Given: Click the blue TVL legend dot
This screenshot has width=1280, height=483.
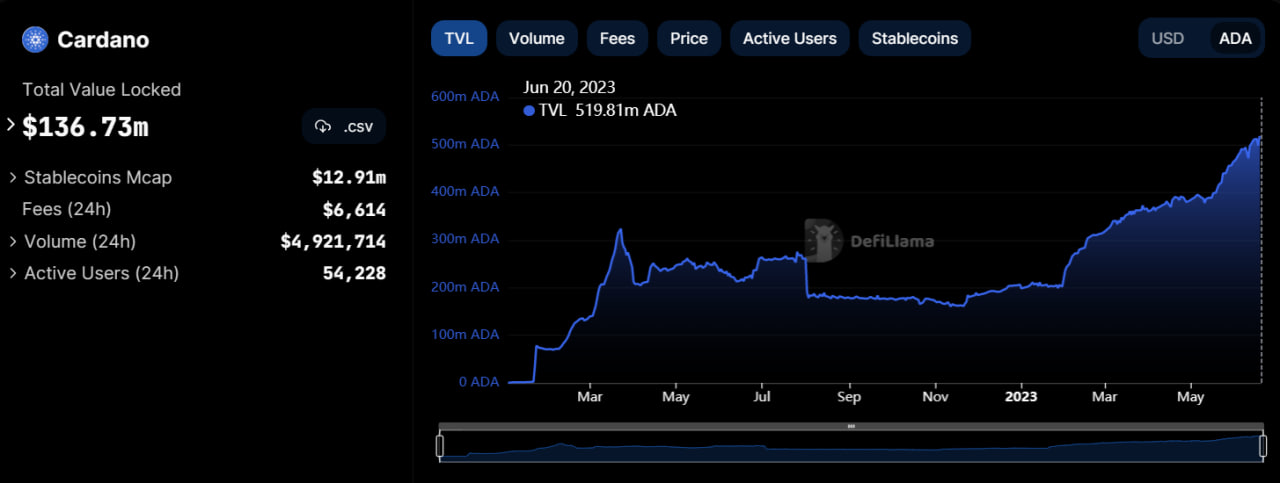Looking at the screenshot, I should (x=529, y=111).
